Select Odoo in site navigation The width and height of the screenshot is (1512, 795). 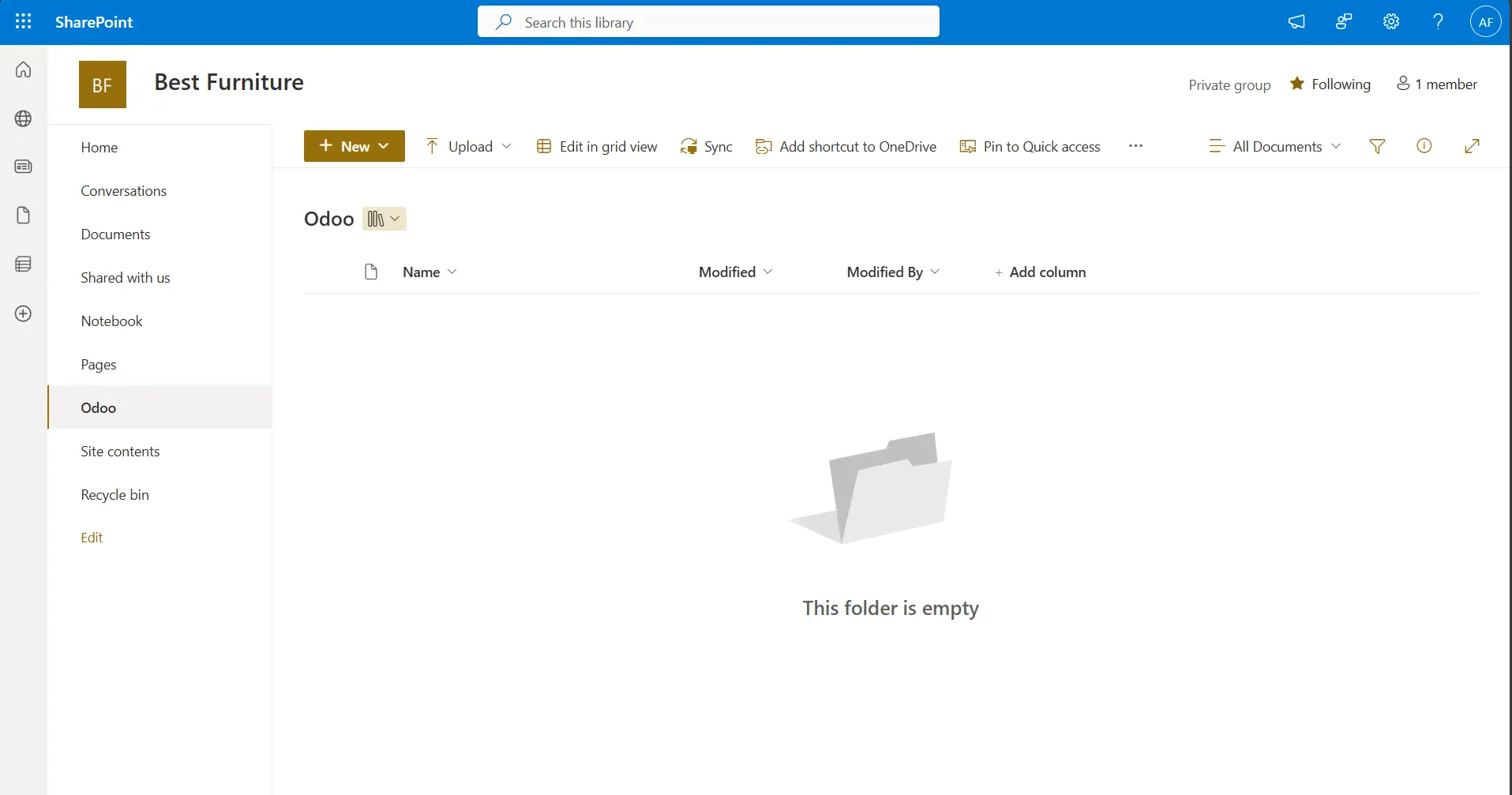159,408
